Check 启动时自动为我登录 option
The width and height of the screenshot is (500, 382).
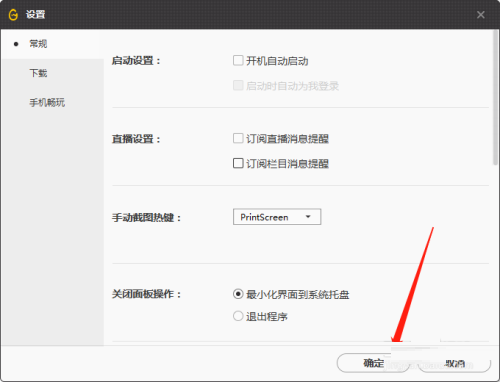pos(238,85)
